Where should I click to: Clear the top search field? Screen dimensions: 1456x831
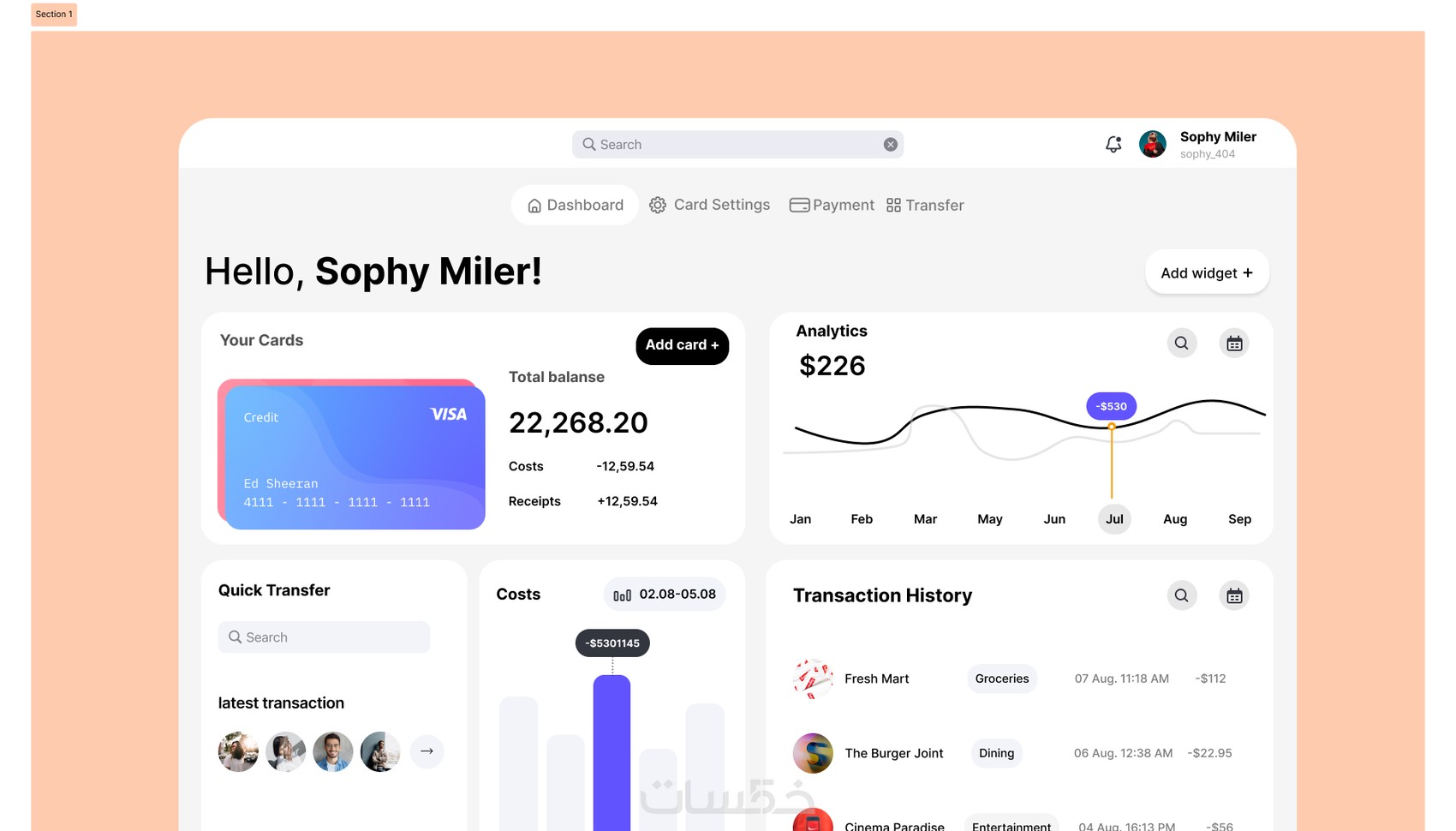(x=891, y=145)
